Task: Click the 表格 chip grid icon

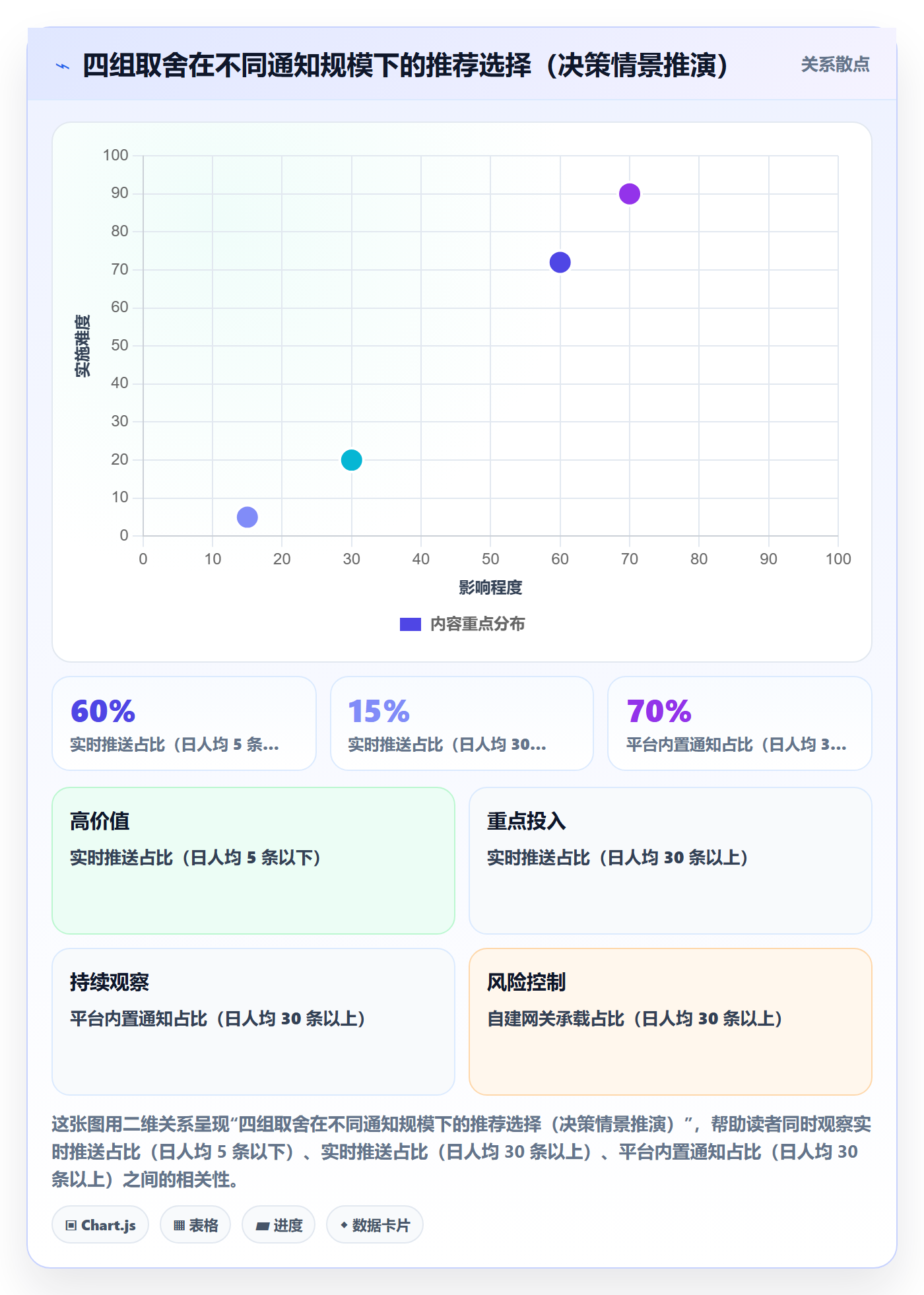Action: (x=180, y=1226)
